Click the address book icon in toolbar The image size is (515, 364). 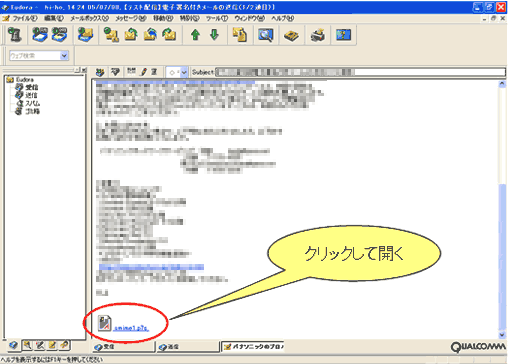coord(291,35)
